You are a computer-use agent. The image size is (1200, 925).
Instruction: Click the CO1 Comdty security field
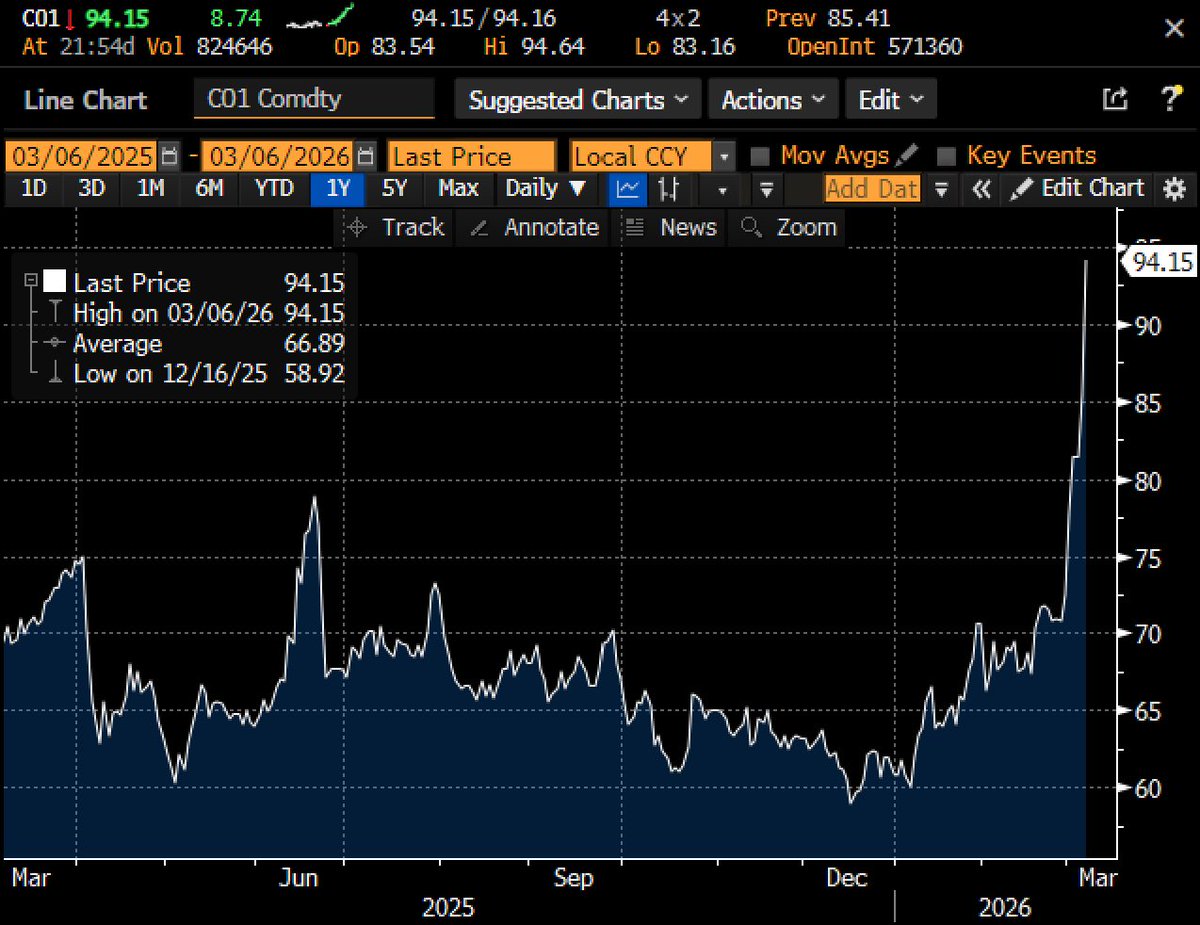(314, 99)
